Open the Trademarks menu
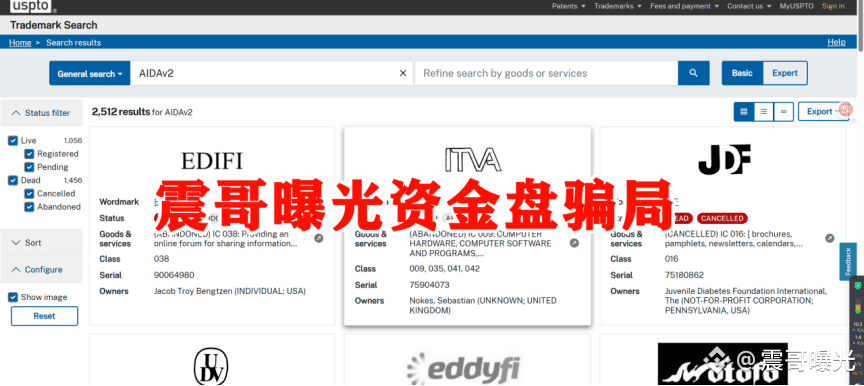Screen dimensions: 864x386 (618, 6)
